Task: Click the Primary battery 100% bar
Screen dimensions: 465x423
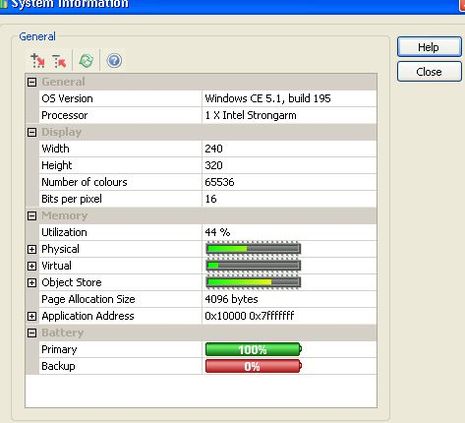Action: coord(253,349)
